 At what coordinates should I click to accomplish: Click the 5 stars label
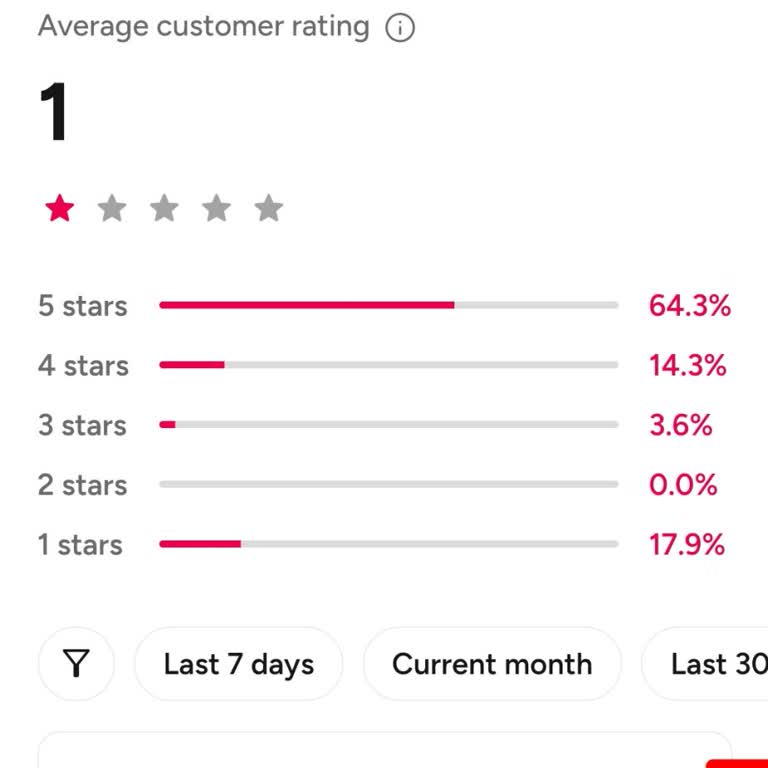[x=83, y=306]
